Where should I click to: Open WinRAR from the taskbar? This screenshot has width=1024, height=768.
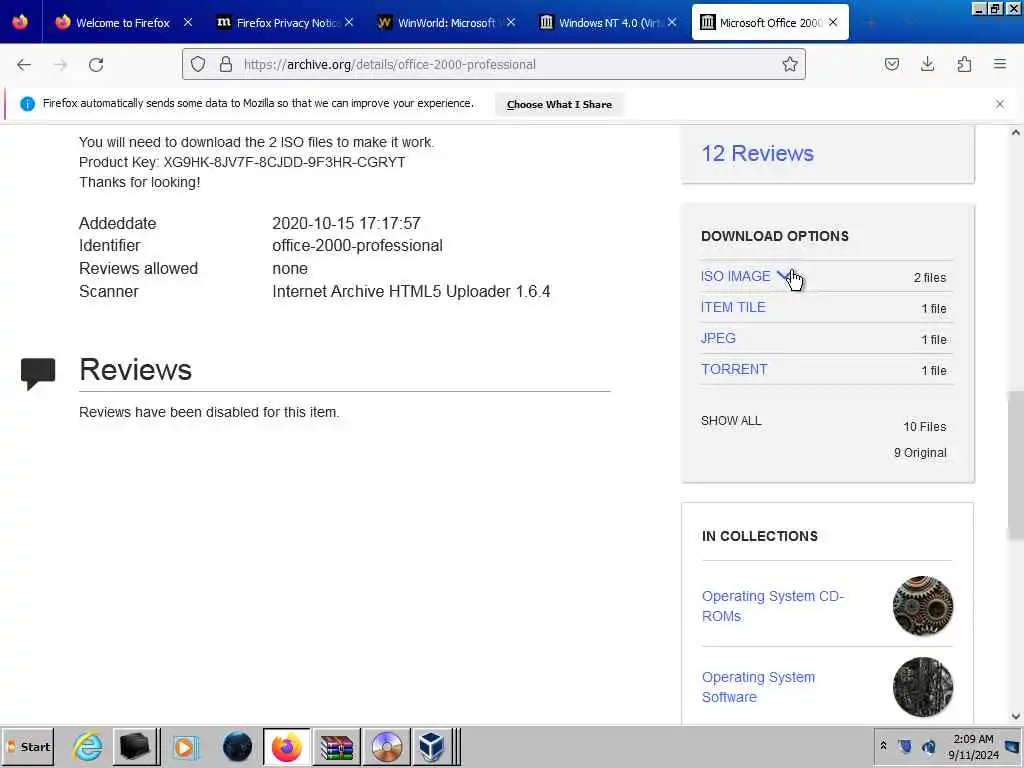[336, 746]
